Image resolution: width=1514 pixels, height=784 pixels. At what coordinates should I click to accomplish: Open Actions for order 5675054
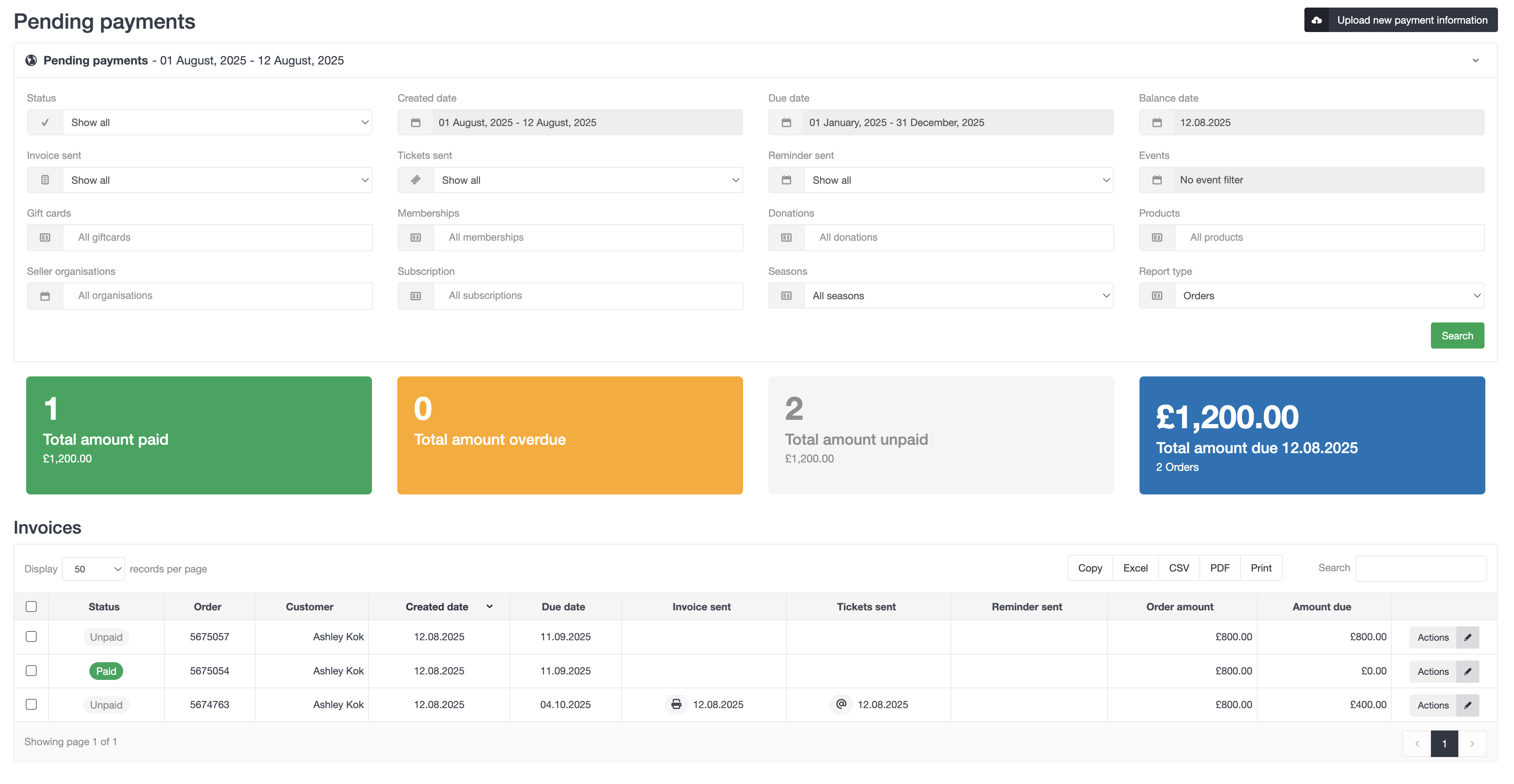tap(1432, 671)
